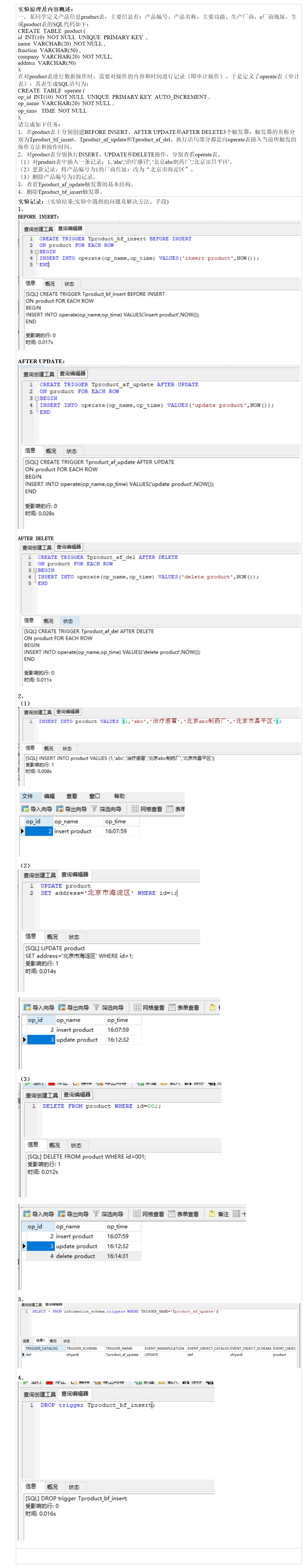Select 查询编辑器 tab above the INSERT INTO product query

[68, 712]
